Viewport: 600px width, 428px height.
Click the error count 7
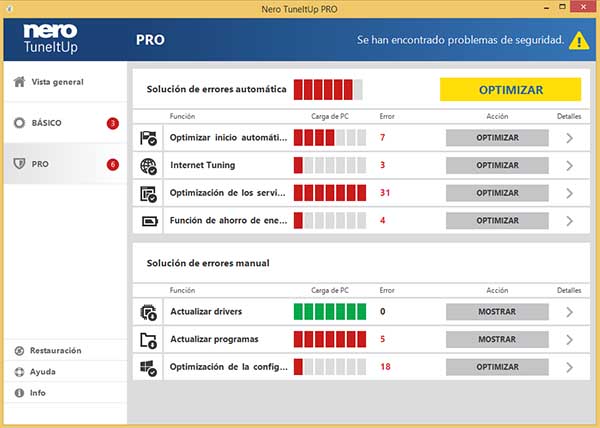[382, 138]
